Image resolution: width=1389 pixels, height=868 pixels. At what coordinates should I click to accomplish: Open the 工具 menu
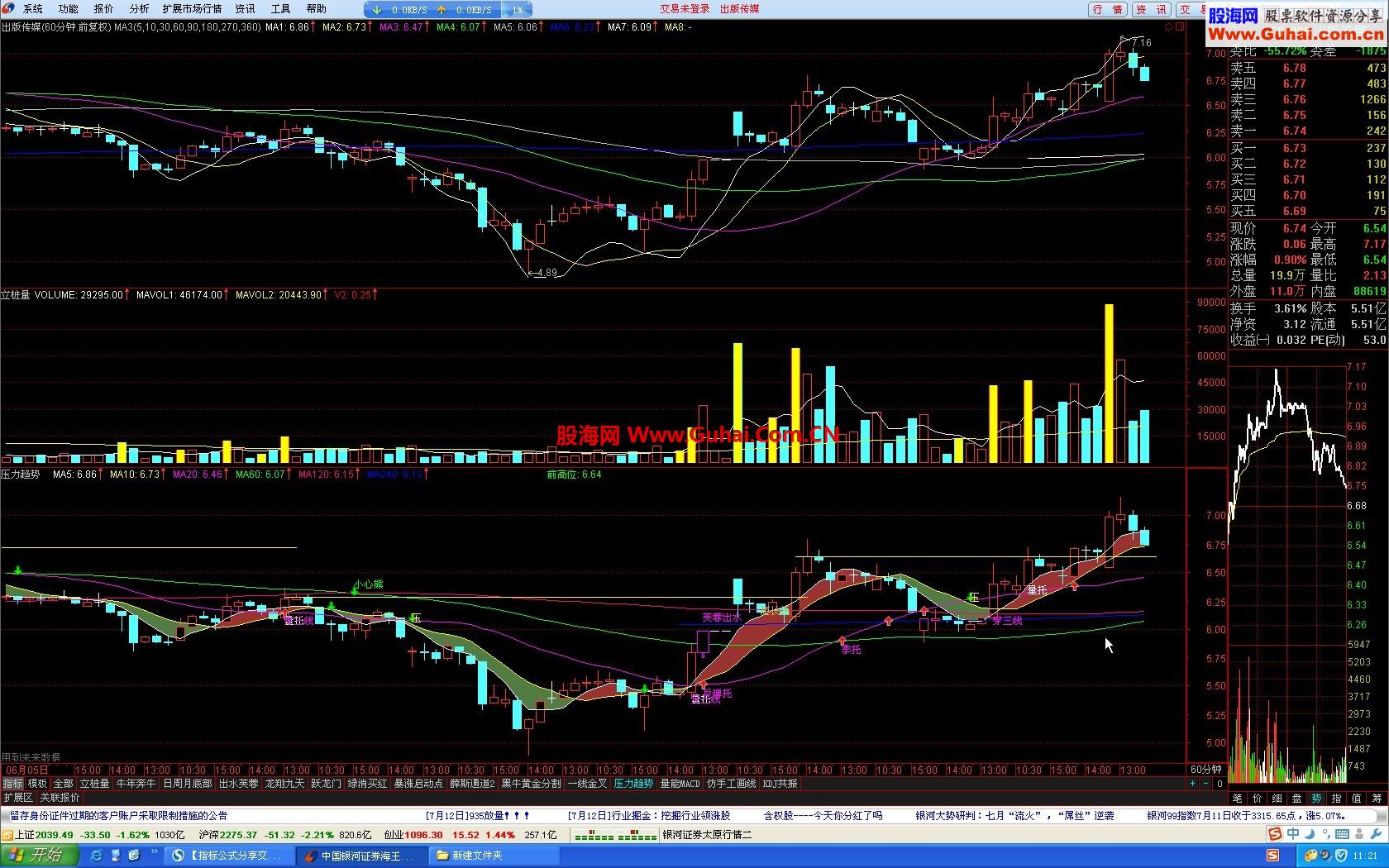(280, 9)
